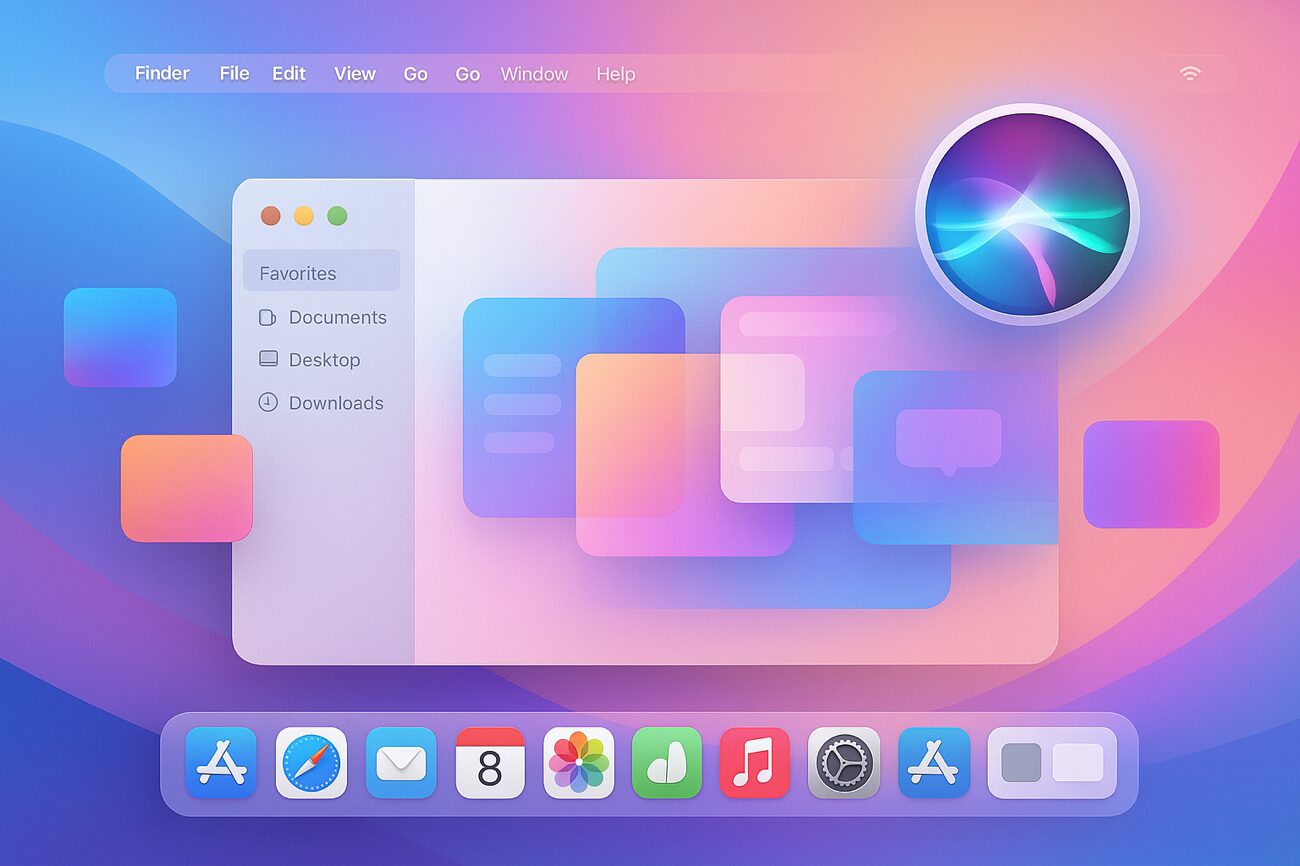The height and width of the screenshot is (866, 1300).
Task: Launch the Mail app in the dock
Action: [400, 763]
